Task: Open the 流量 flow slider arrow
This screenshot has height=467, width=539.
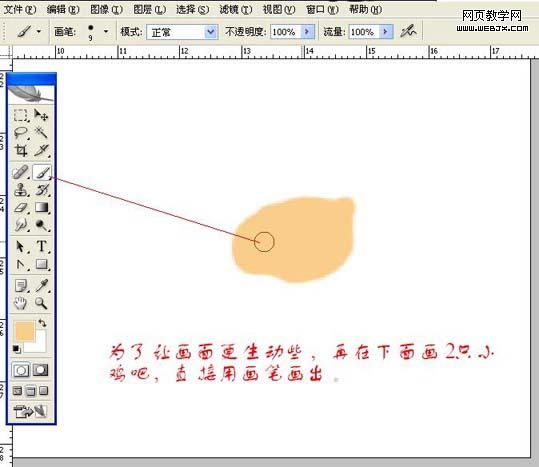Action: (386, 32)
